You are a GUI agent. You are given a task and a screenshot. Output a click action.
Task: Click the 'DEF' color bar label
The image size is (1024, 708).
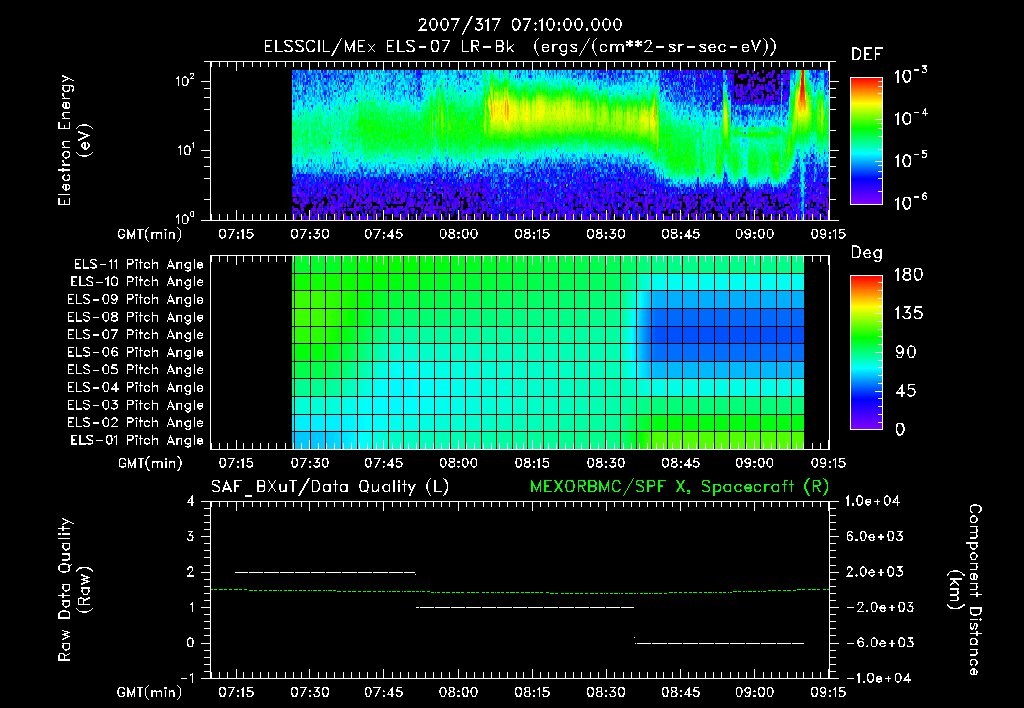point(867,55)
